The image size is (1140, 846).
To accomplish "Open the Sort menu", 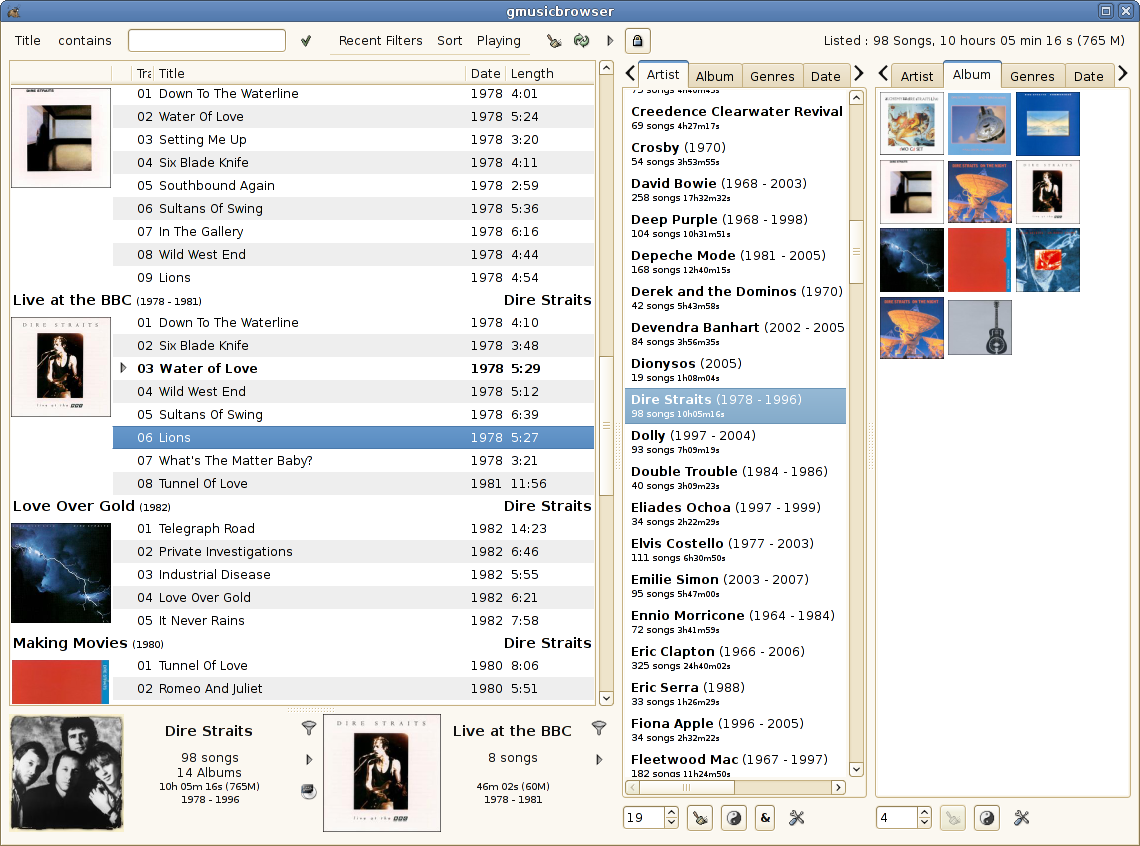I will (450, 41).
